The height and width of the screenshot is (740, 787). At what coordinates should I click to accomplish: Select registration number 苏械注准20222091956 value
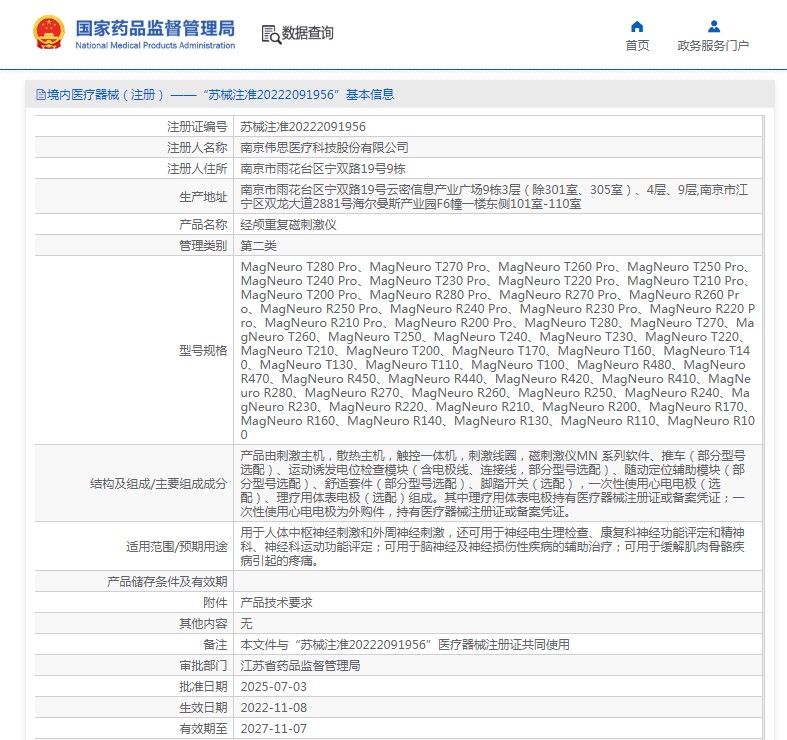[x=303, y=127]
